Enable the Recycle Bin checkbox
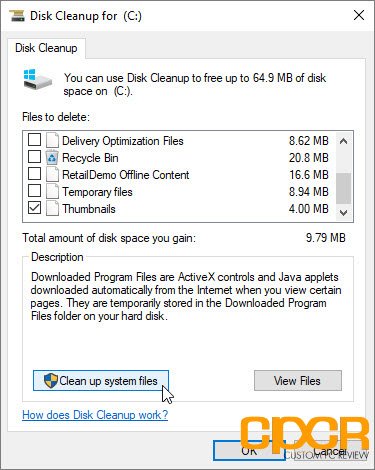 tap(34, 157)
